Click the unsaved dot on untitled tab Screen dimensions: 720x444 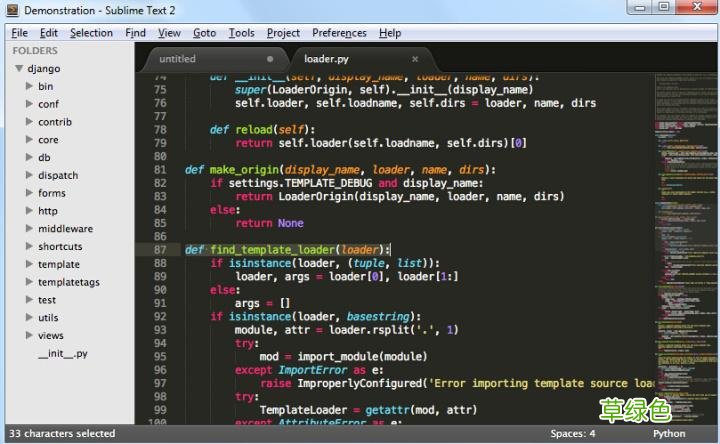[x=270, y=59]
